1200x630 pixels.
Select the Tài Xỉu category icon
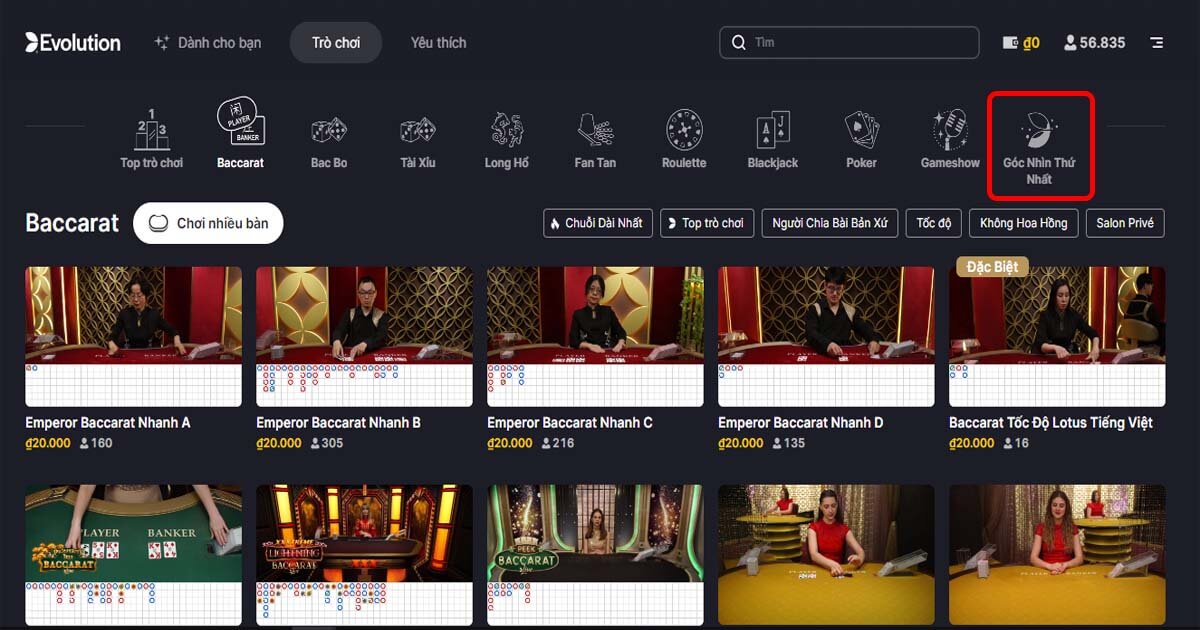pyautogui.click(x=418, y=130)
